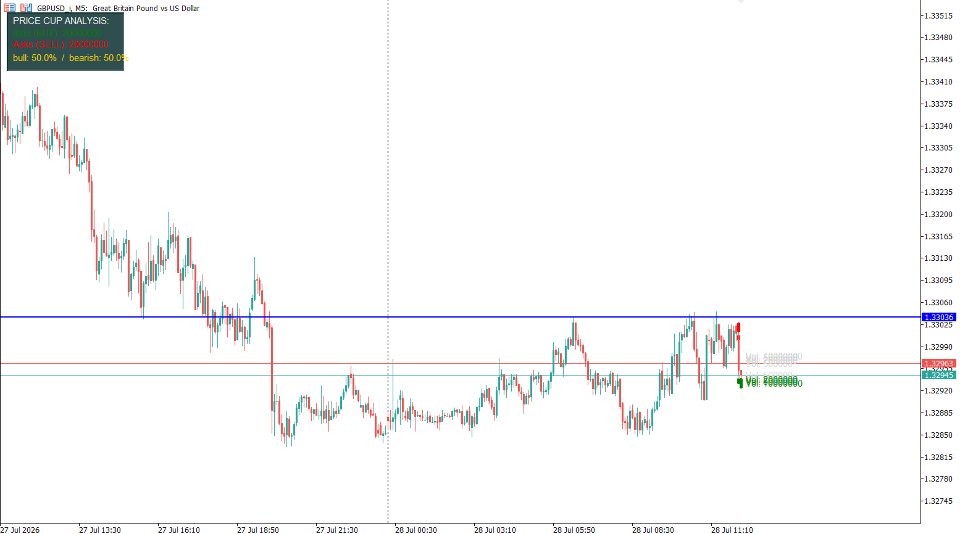Open the Depth of Market icon
Viewport: 960px width, 534px height.
26,8
